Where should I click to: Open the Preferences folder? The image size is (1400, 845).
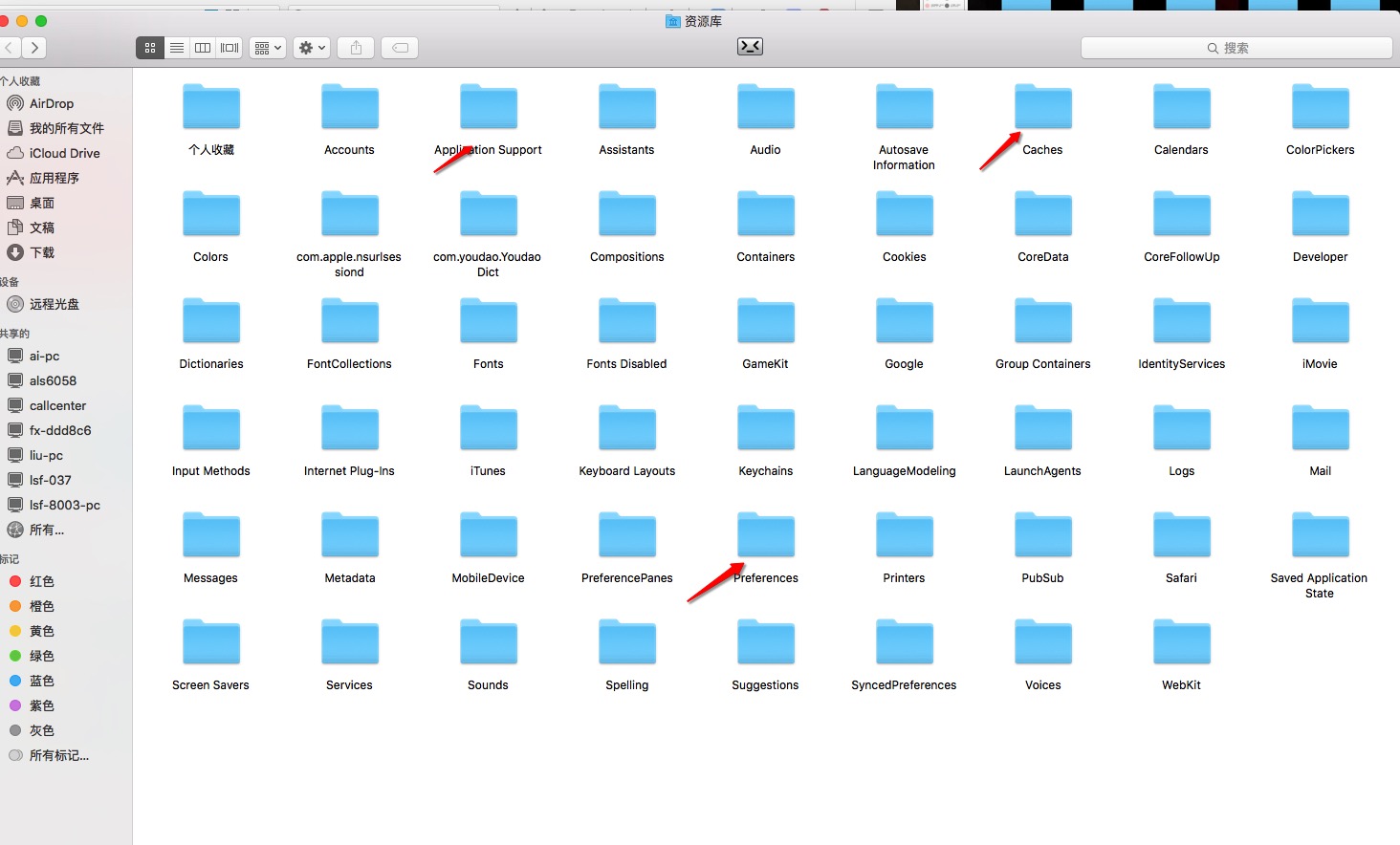tap(765, 535)
